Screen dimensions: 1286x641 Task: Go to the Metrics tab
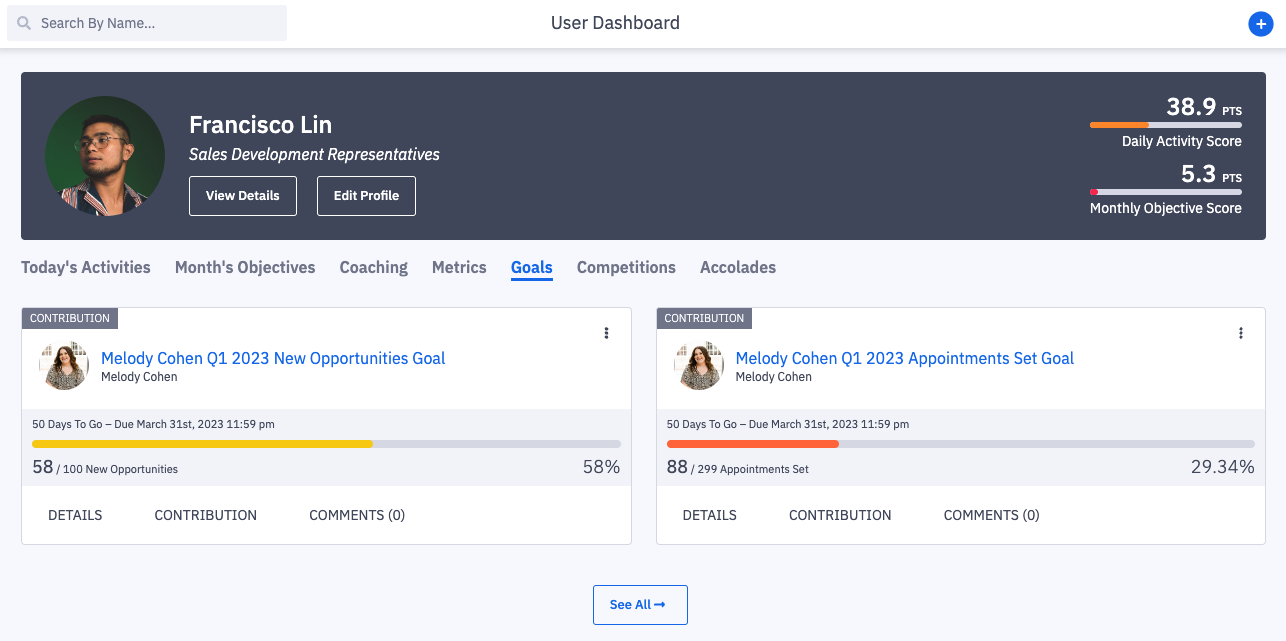click(x=459, y=267)
